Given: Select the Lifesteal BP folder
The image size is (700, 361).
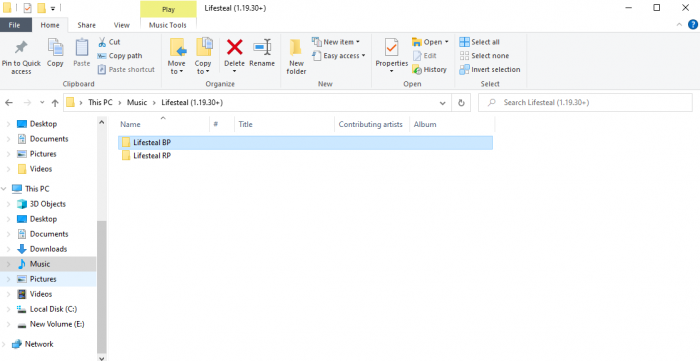Looking at the screenshot, I should click(305, 143).
